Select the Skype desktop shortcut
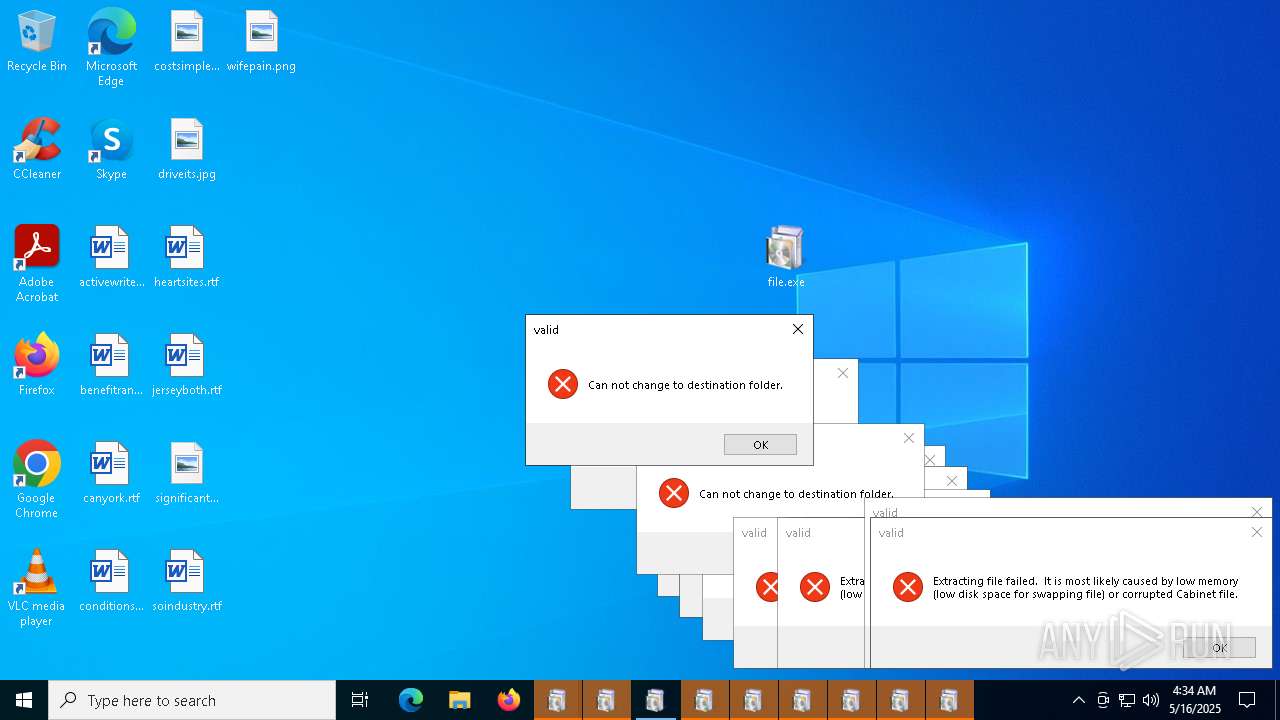The width and height of the screenshot is (1280, 720). pos(111,150)
